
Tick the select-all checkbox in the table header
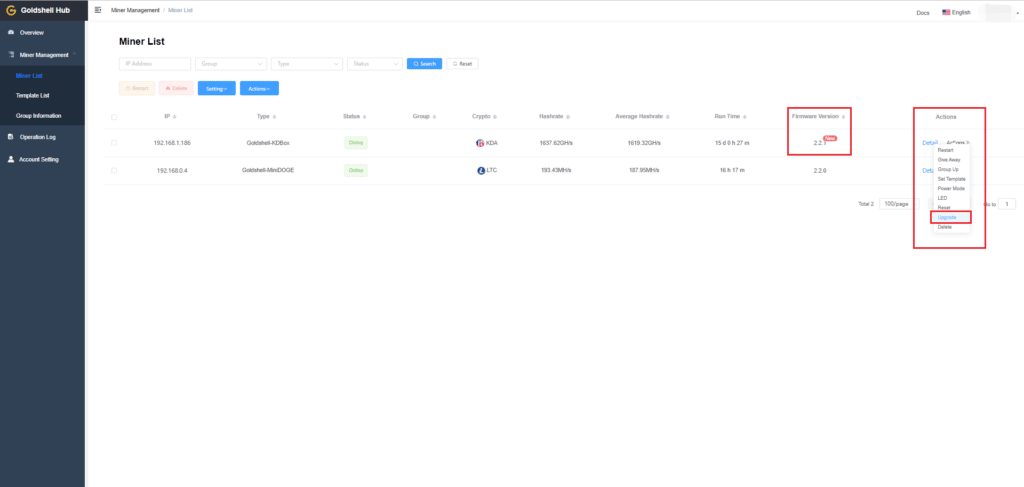[114, 118]
